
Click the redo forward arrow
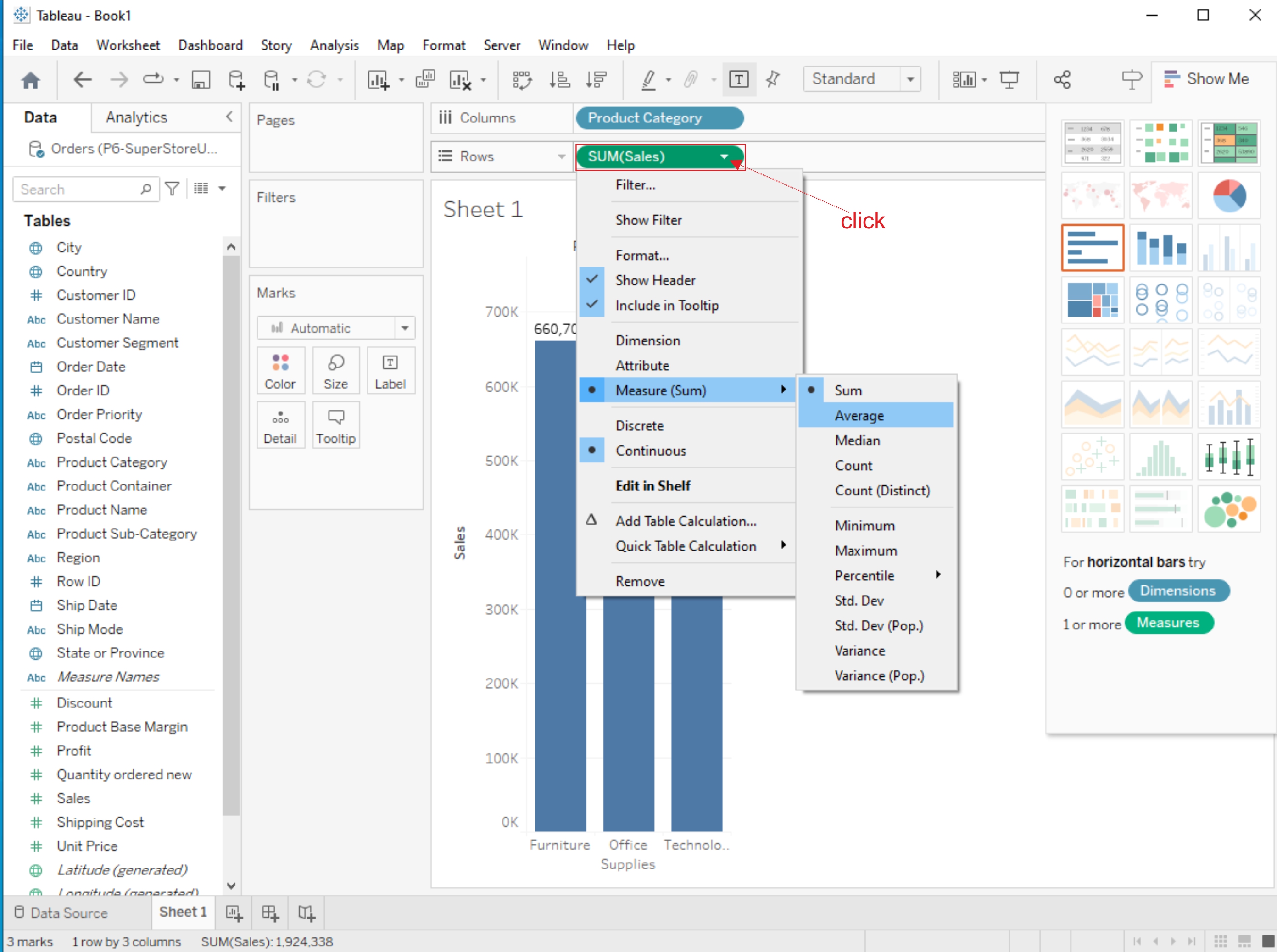(x=119, y=79)
